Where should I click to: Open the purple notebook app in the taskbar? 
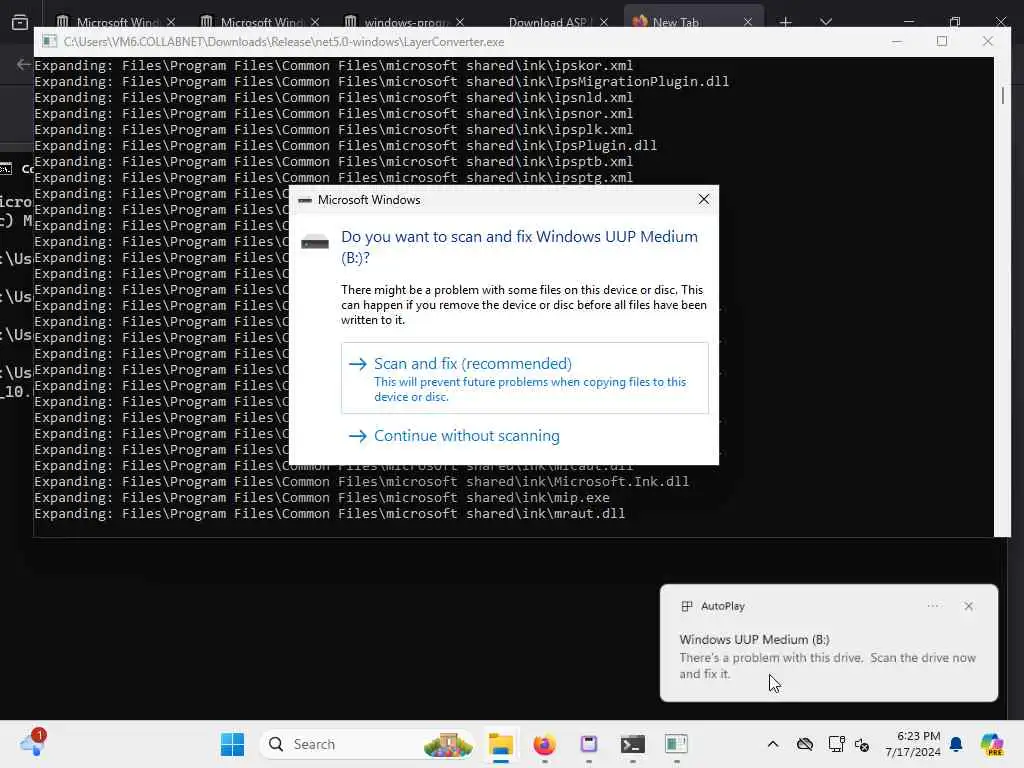tap(588, 744)
